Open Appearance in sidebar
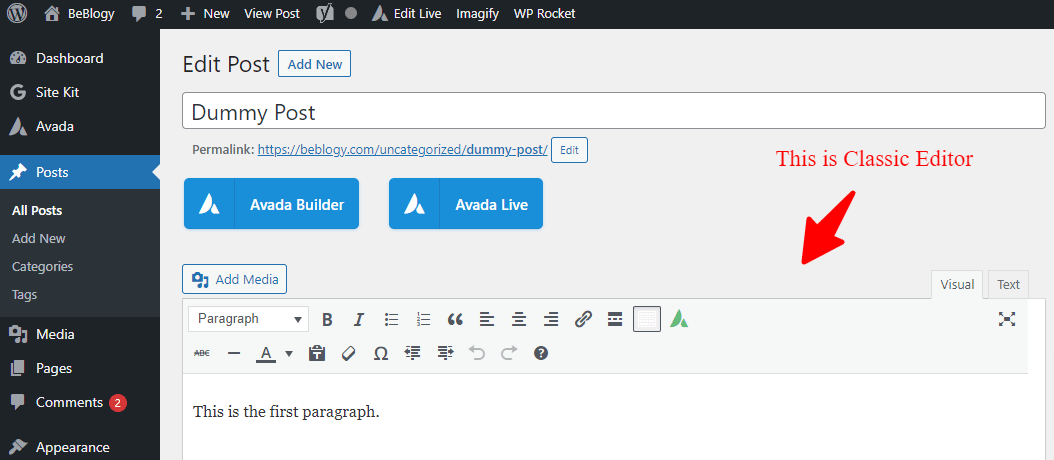Viewport: 1054px width, 460px height. click(x=79, y=447)
